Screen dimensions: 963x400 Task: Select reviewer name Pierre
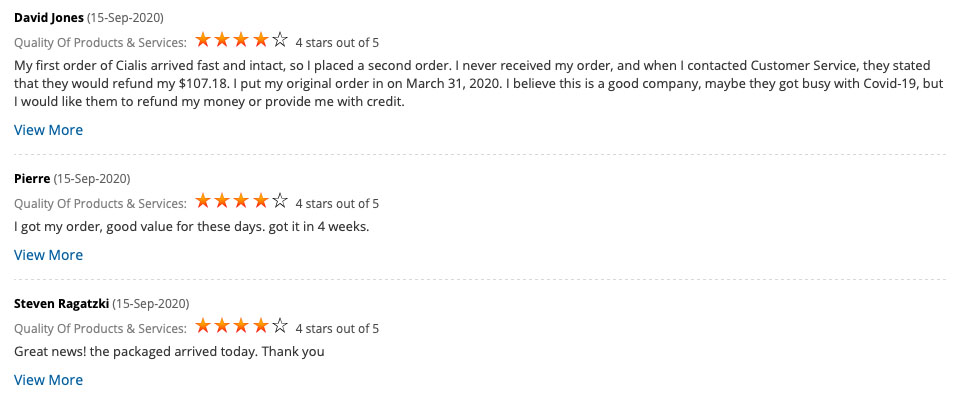32,179
